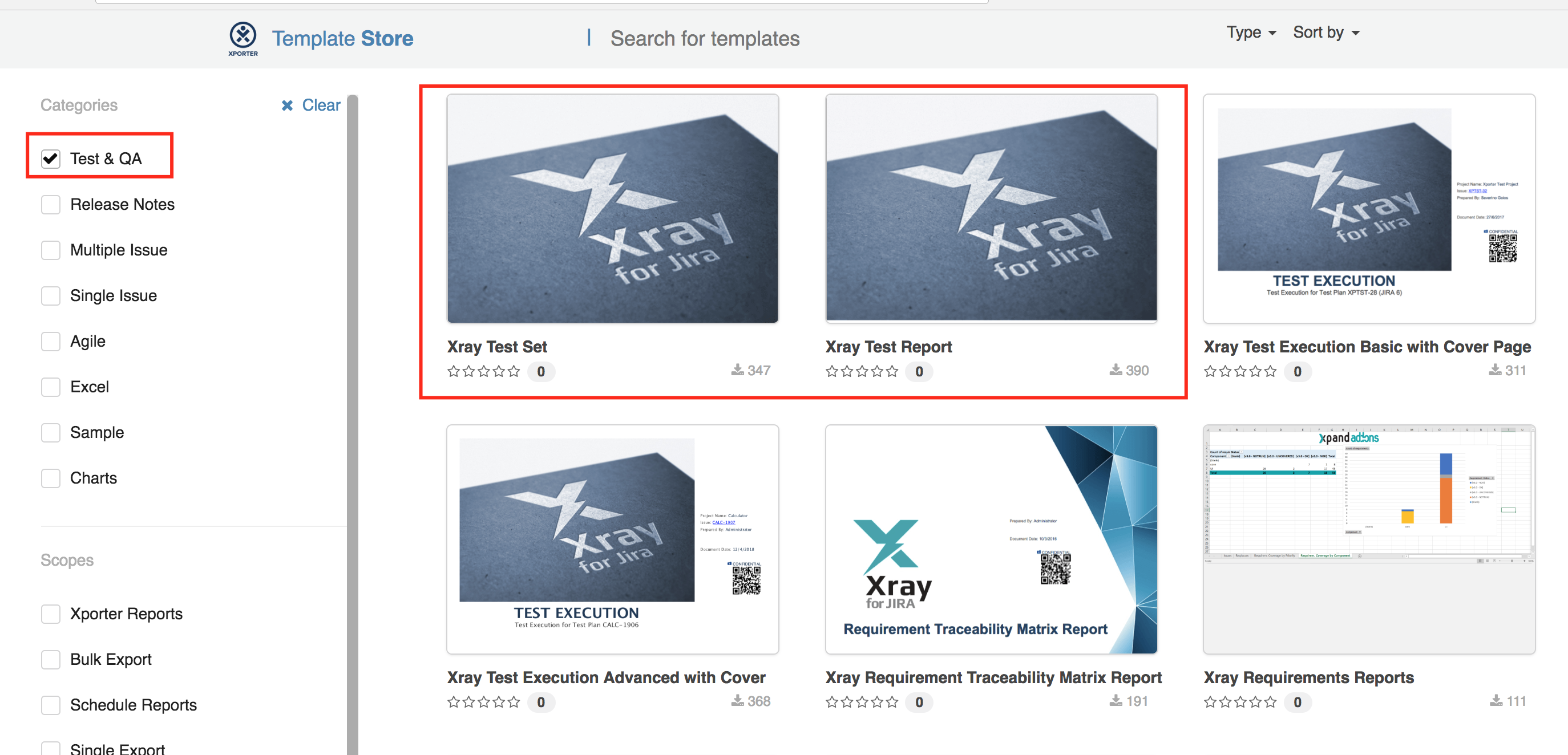Image resolution: width=1568 pixels, height=755 pixels.
Task: Click the Xray Test Report thumbnail
Action: (991, 208)
